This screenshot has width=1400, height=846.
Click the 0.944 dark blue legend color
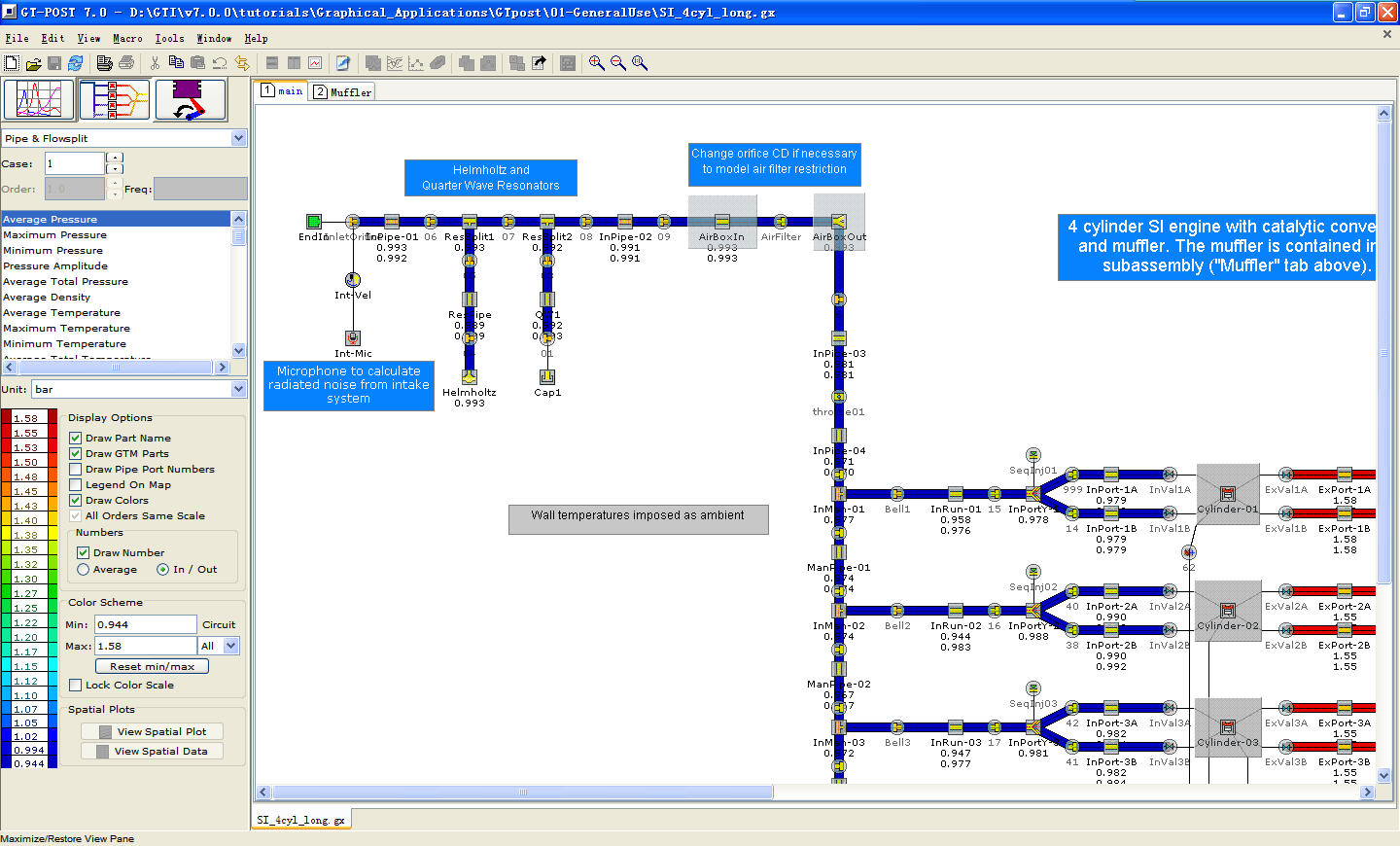pos(29,763)
